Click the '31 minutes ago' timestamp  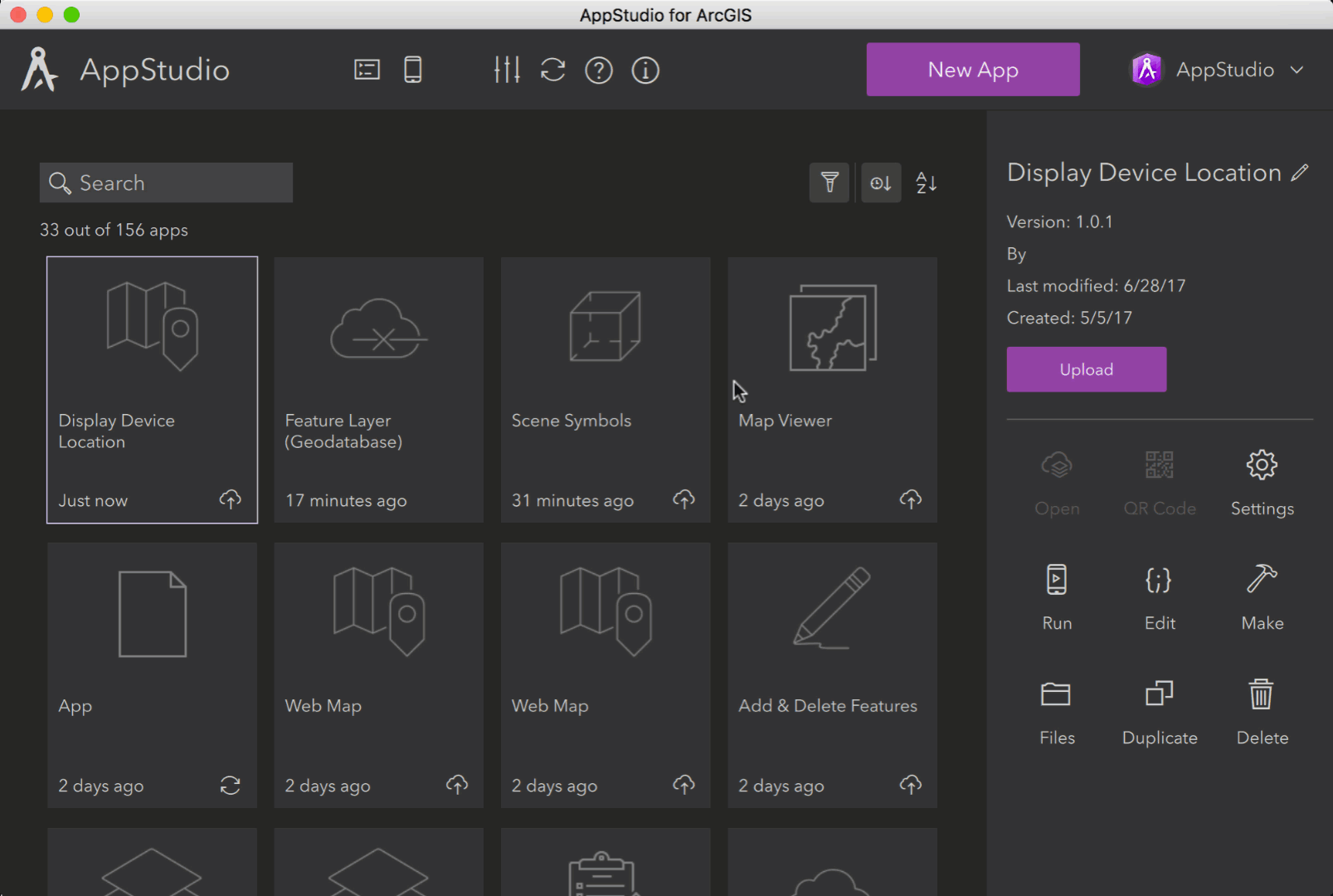pos(572,500)
